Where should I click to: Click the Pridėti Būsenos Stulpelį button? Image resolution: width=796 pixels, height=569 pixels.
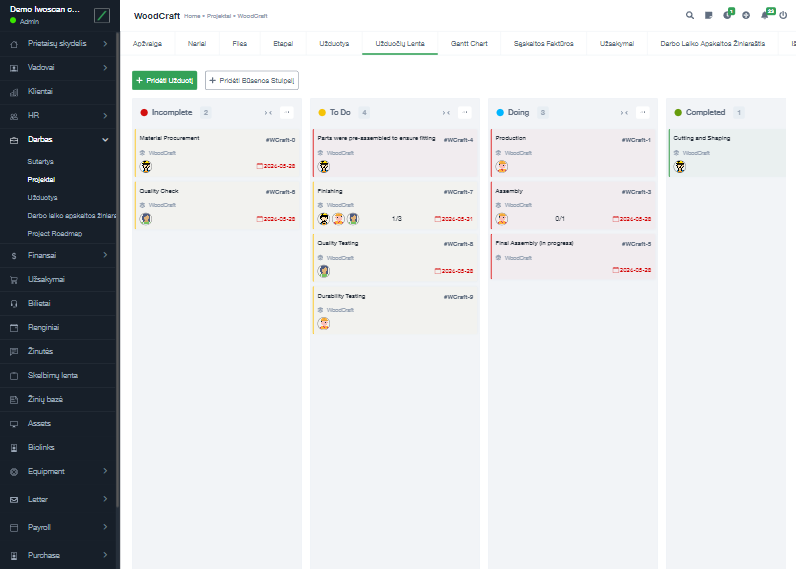251,79
